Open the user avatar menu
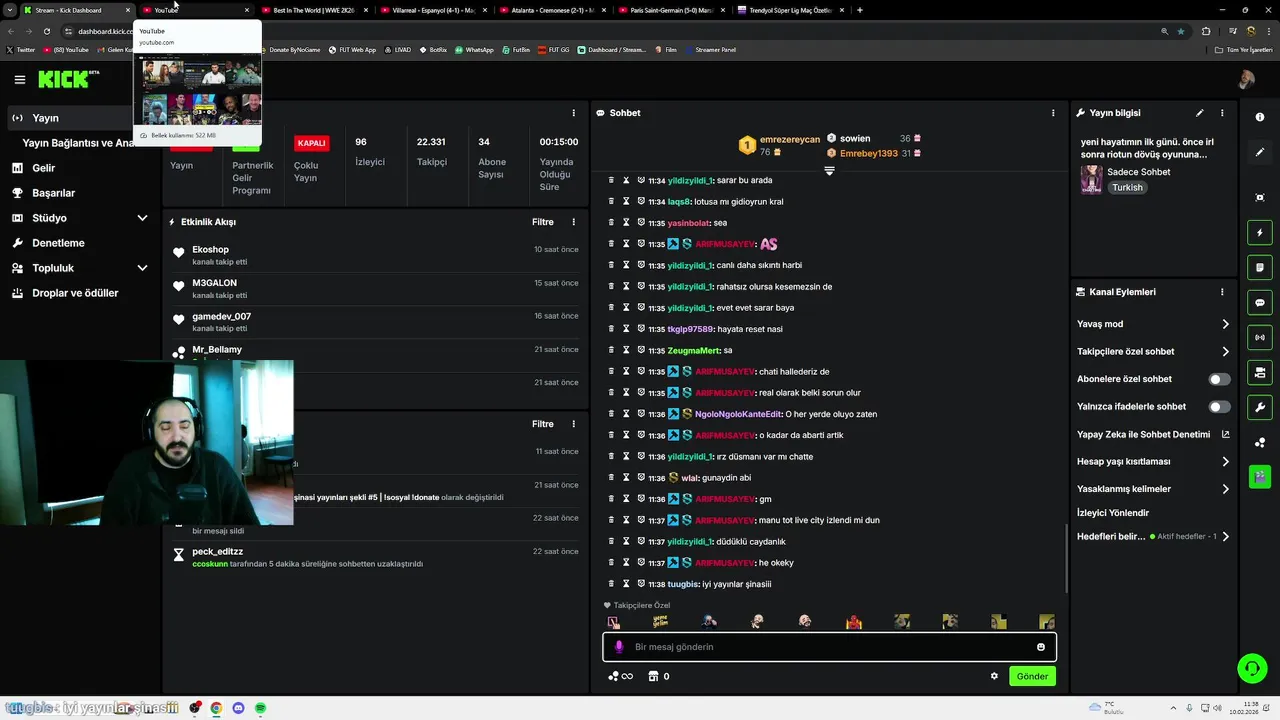The image size is (1280, 720). pos(1246,80)
